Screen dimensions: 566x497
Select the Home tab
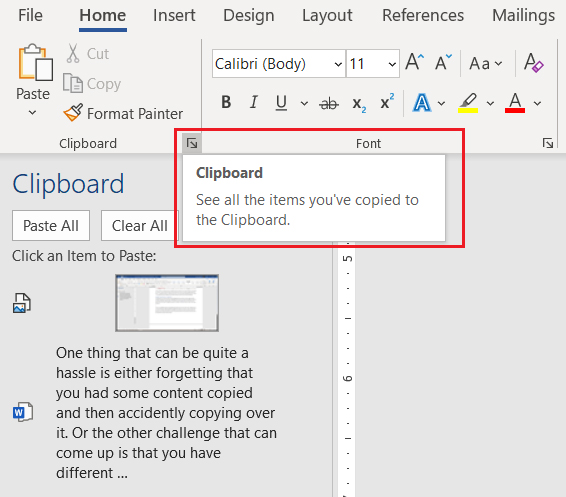pos(103,16)
